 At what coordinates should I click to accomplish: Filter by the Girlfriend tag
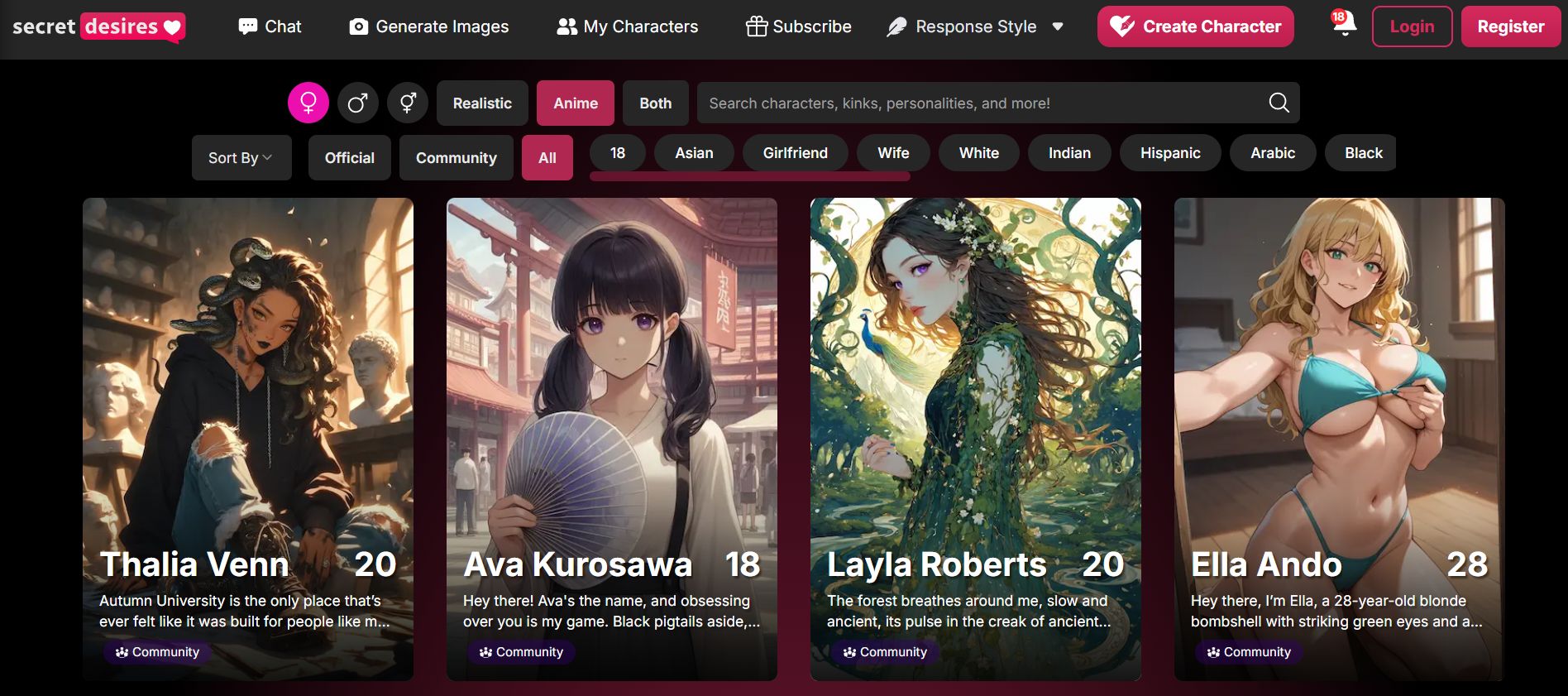795,153
